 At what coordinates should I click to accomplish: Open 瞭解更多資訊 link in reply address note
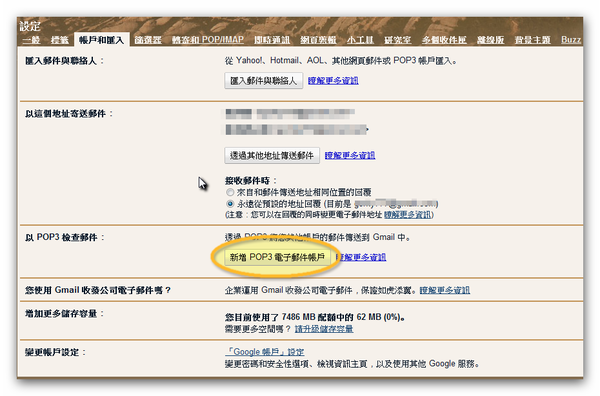coord(408,215)
